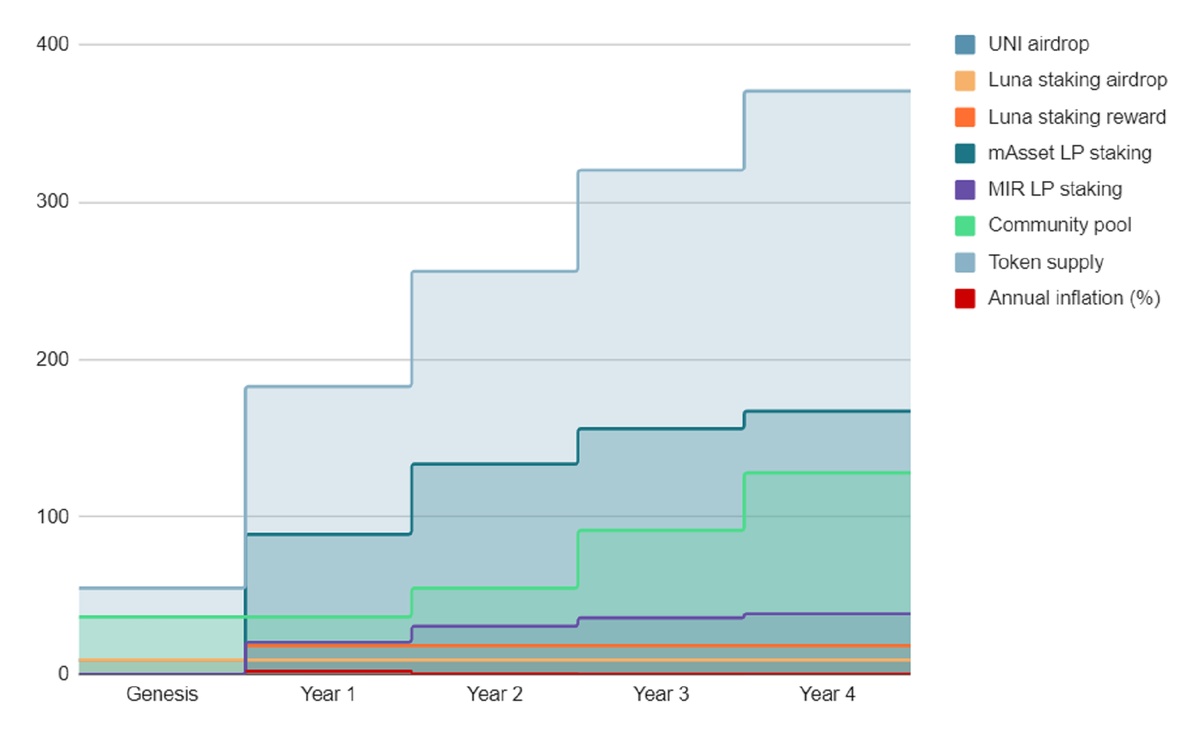Select the MIR LP staking legend label

(1054, 189)
